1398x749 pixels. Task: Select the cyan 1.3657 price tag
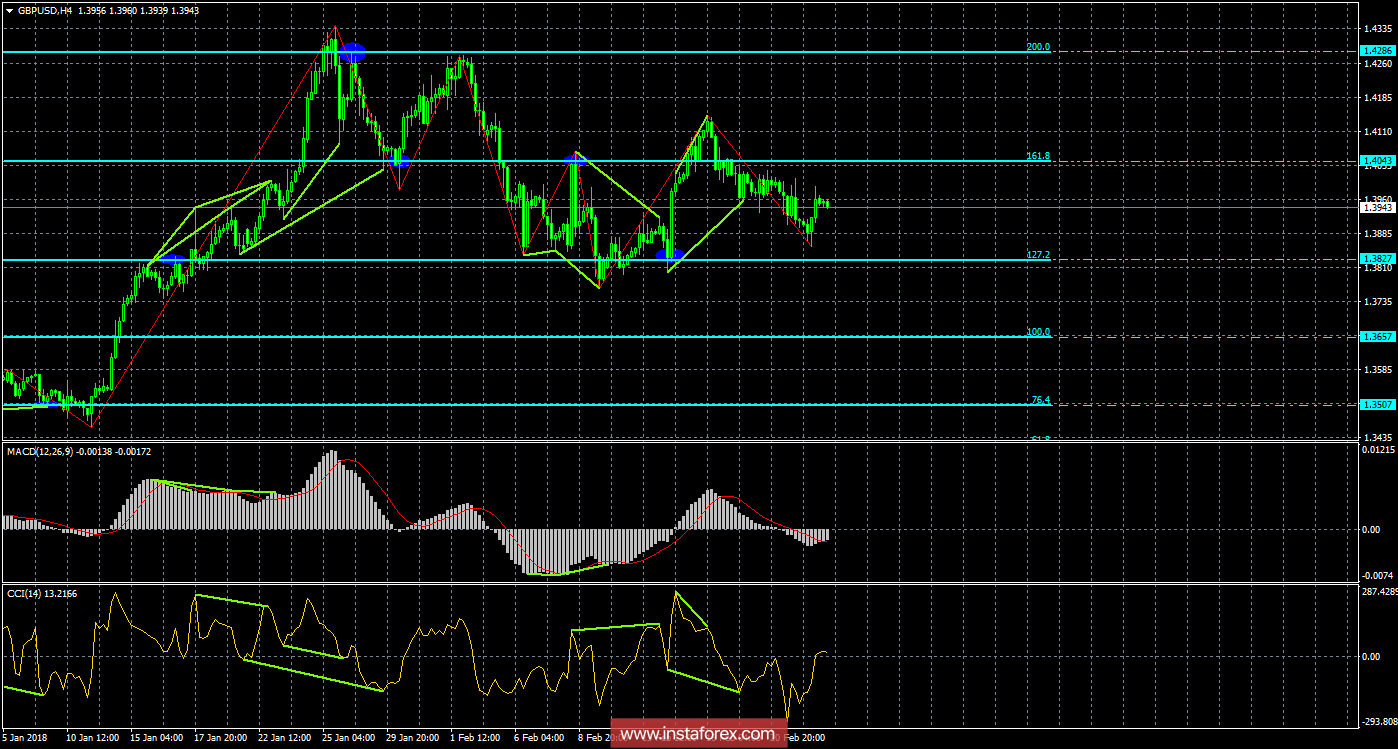1377,337
